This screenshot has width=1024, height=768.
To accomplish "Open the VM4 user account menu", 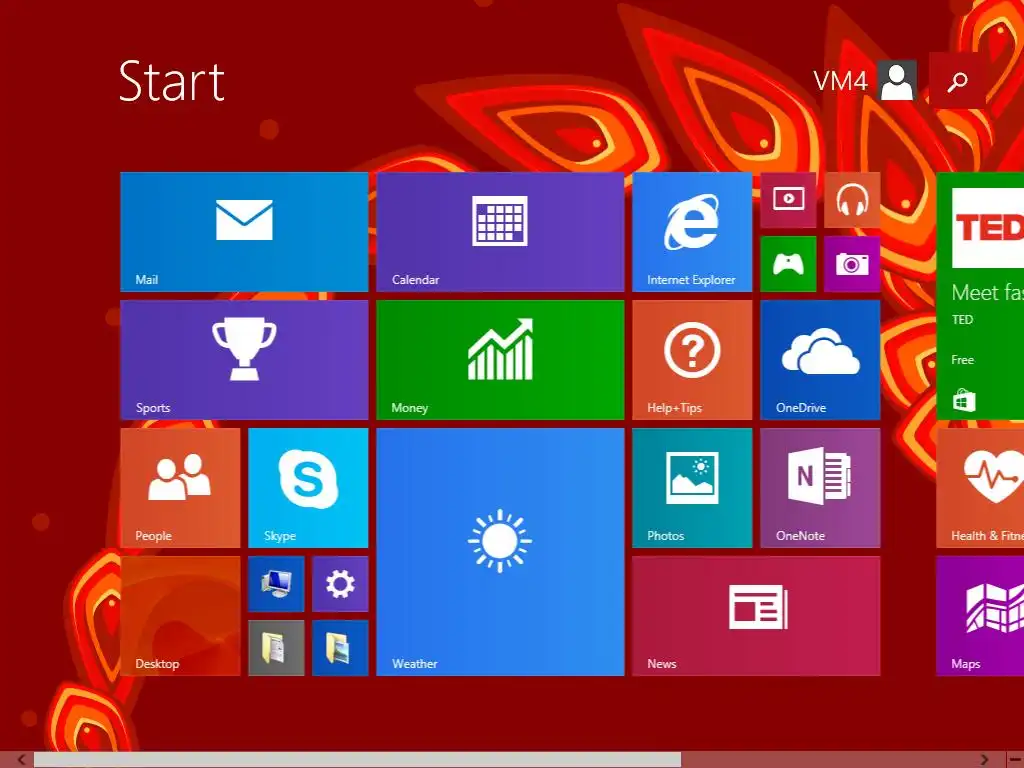I will coord(865,81).
